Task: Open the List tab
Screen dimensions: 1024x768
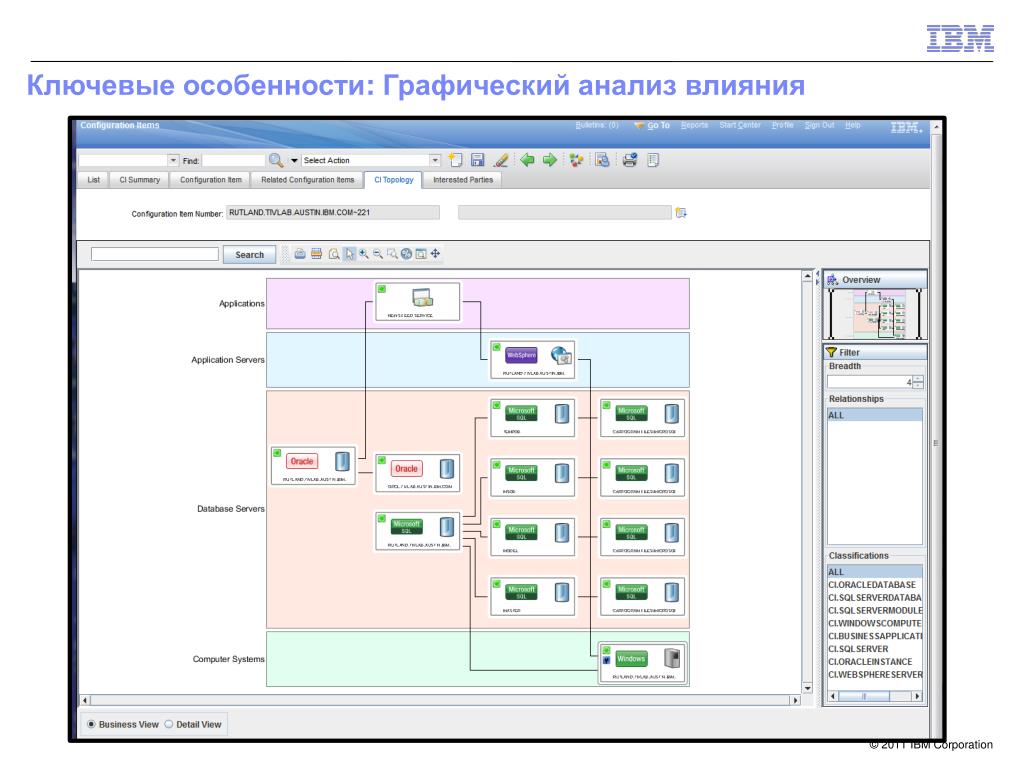Action: point(93,180)
